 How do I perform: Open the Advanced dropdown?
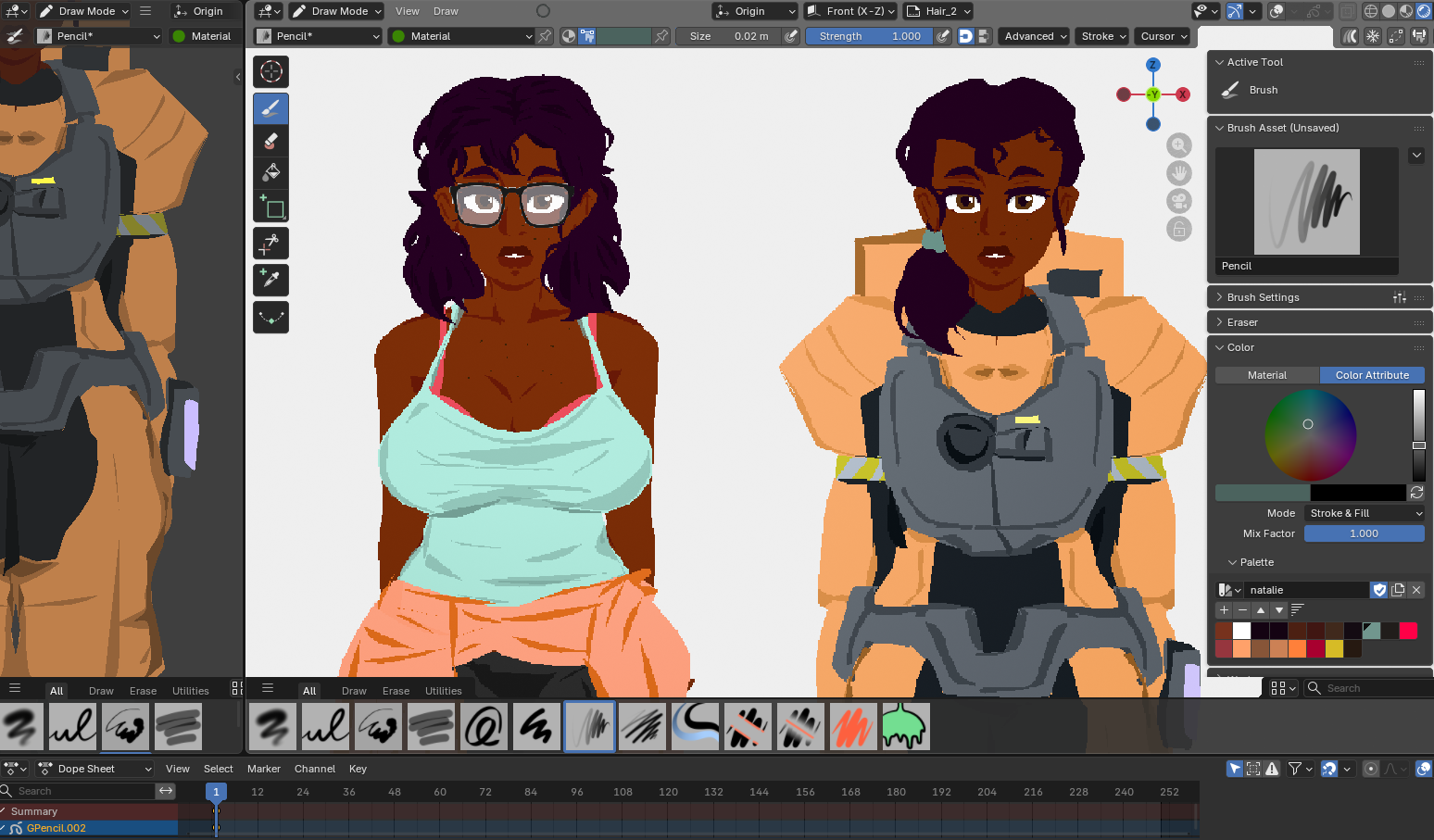[1035, 36]
